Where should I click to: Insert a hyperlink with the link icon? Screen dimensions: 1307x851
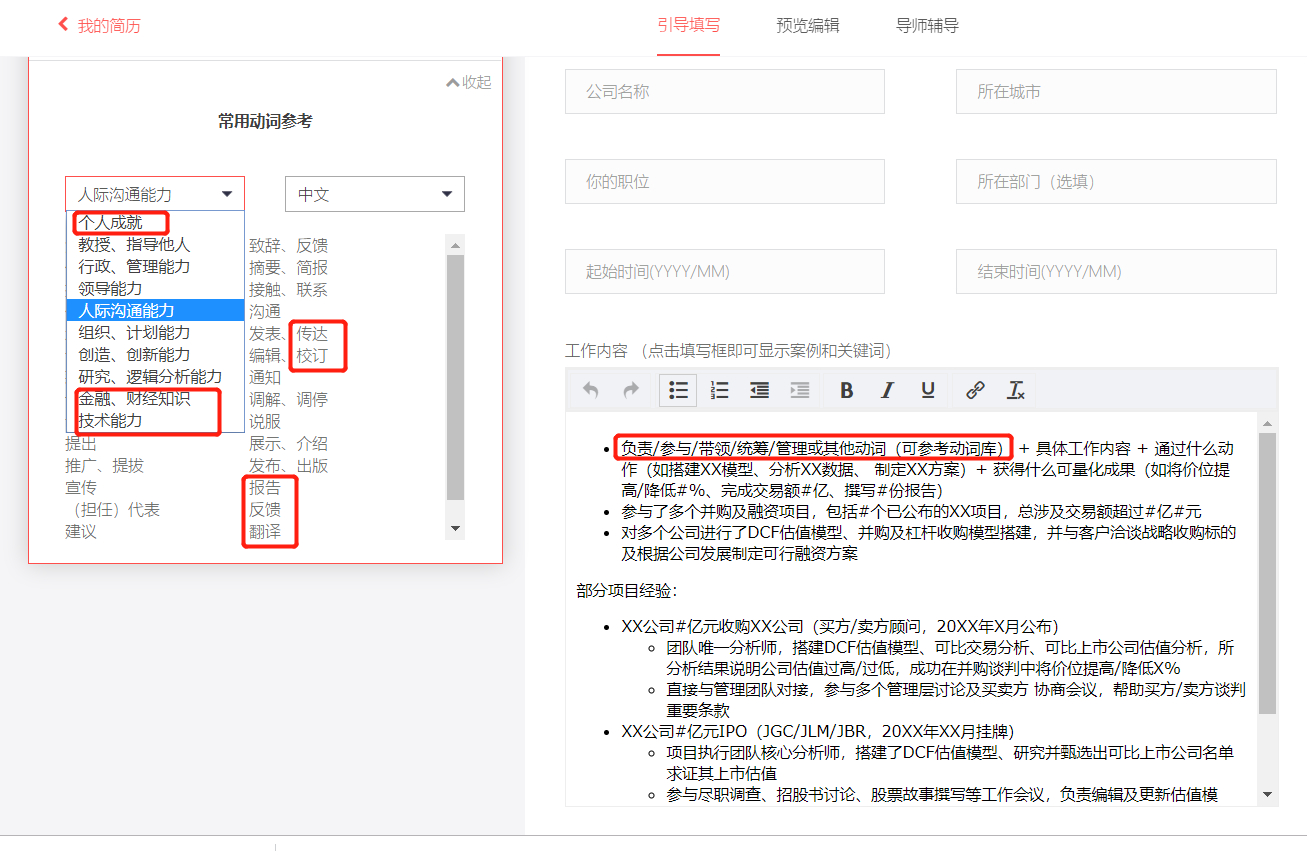click(975, 390)
